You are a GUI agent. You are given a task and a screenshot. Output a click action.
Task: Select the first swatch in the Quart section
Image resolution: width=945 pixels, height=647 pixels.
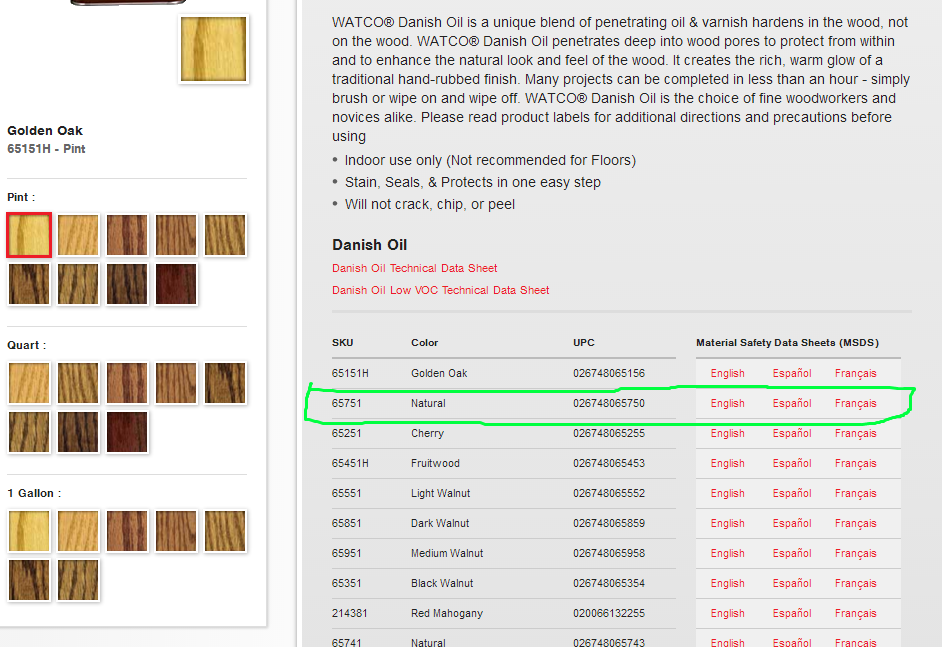(x=29, y=383)
